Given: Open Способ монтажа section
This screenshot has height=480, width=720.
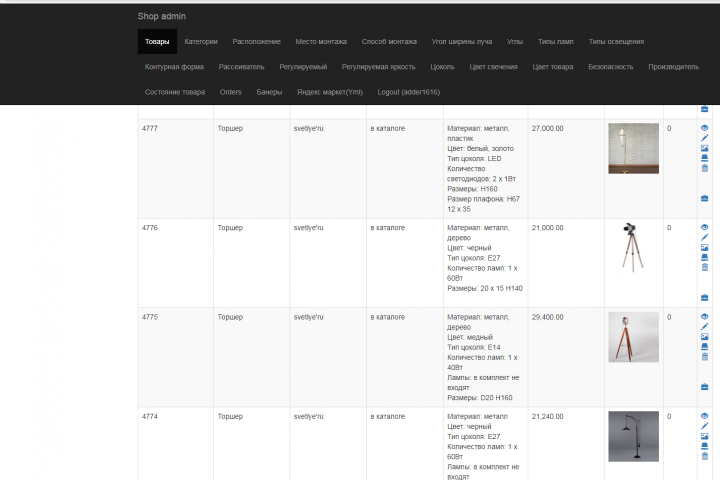Looking at the screenshot, I should tap(389, 41).
